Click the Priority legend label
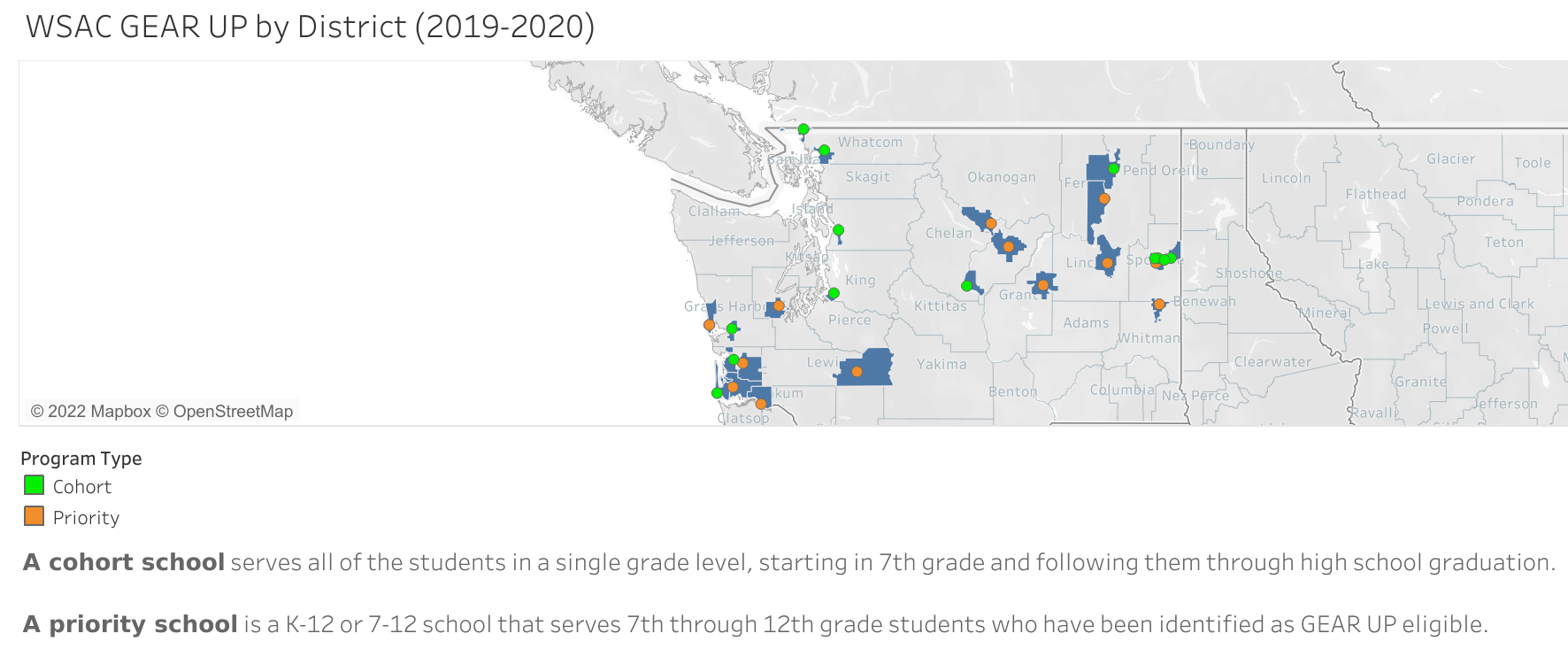Screen dimensions: 1568x649 pos(86,518)
